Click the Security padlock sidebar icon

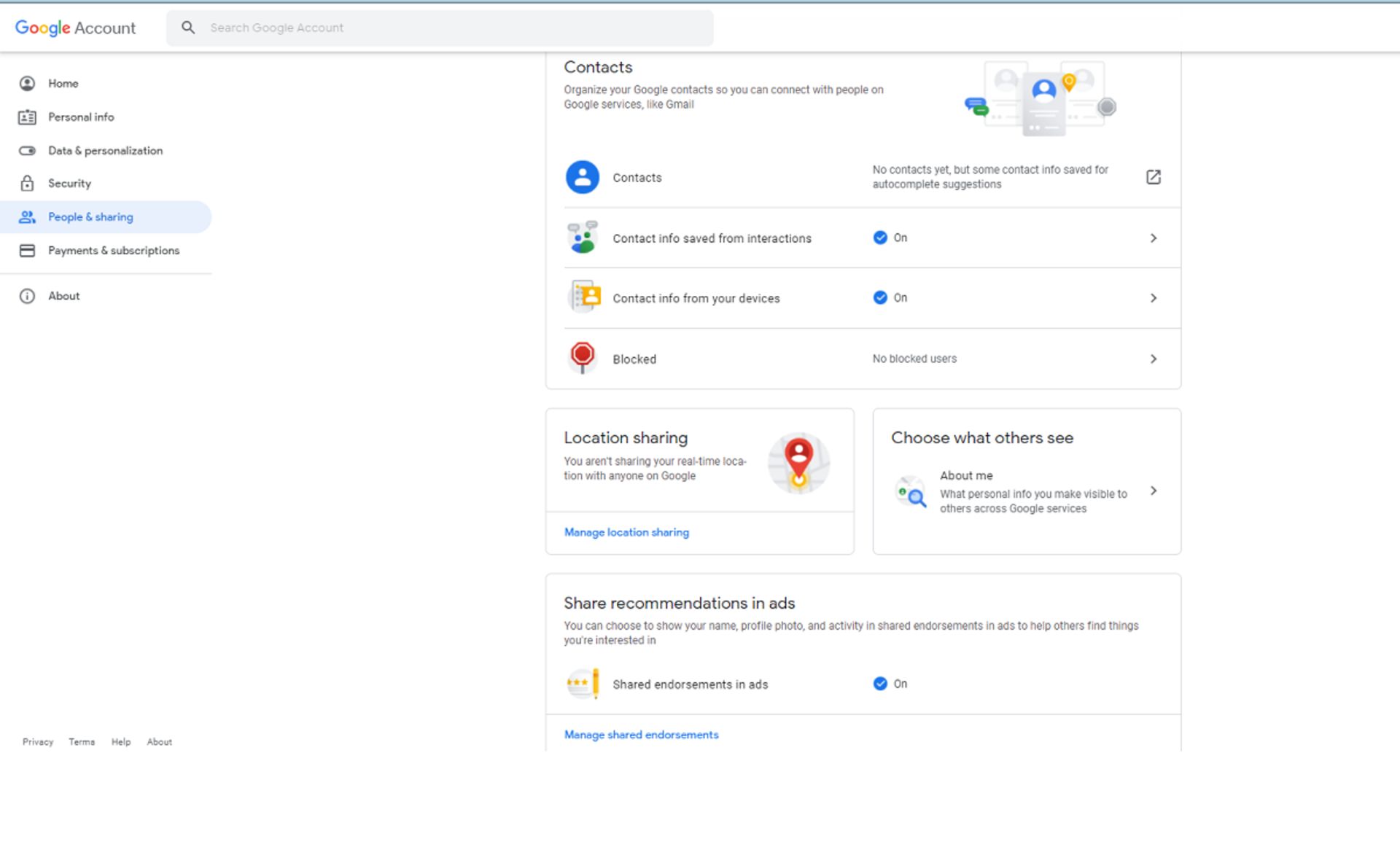[27, 183]
